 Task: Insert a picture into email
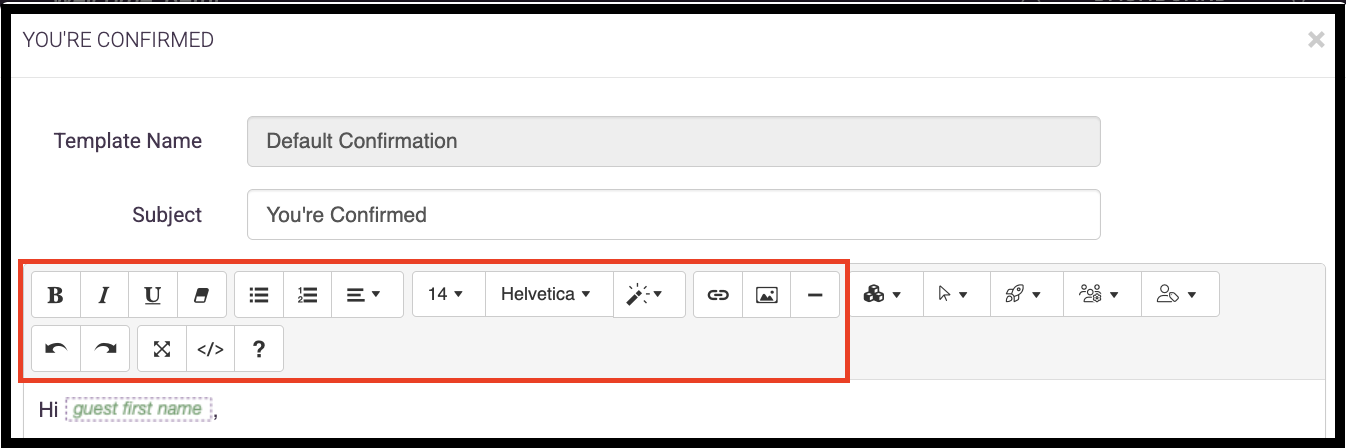tap(767, 295)
